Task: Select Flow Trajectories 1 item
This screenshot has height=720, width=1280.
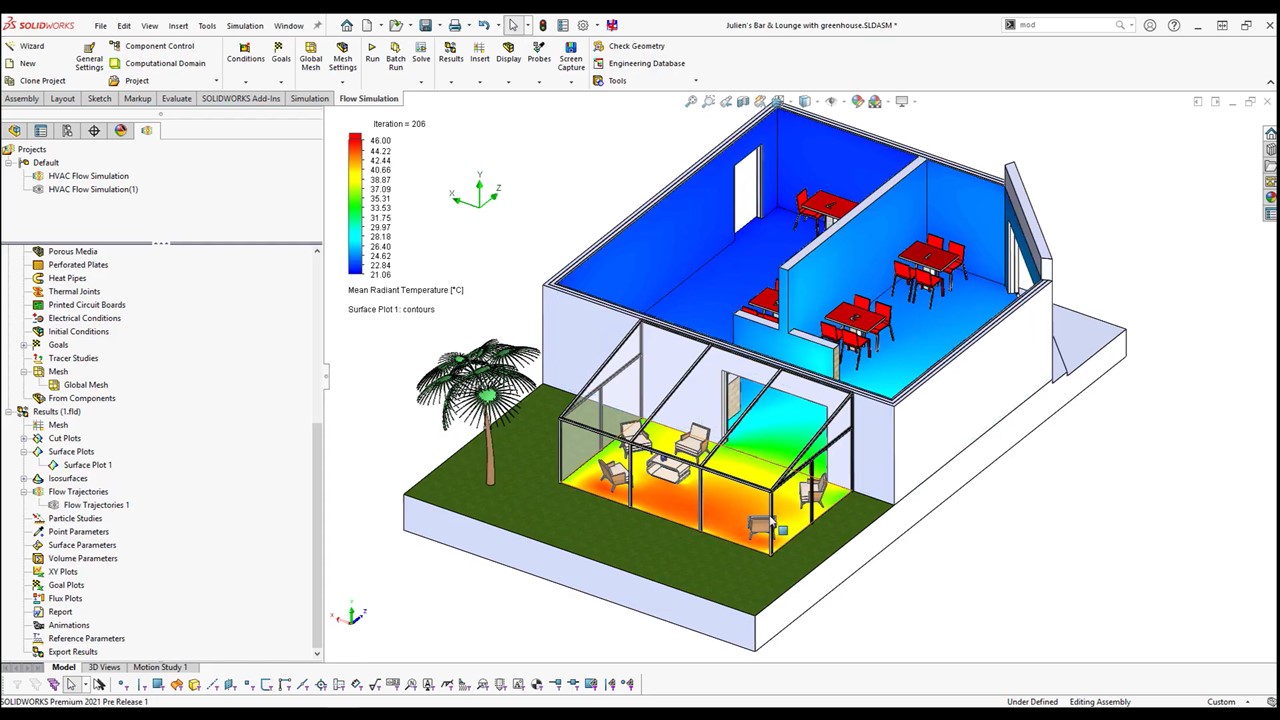Action: click(x=96, y=505)
